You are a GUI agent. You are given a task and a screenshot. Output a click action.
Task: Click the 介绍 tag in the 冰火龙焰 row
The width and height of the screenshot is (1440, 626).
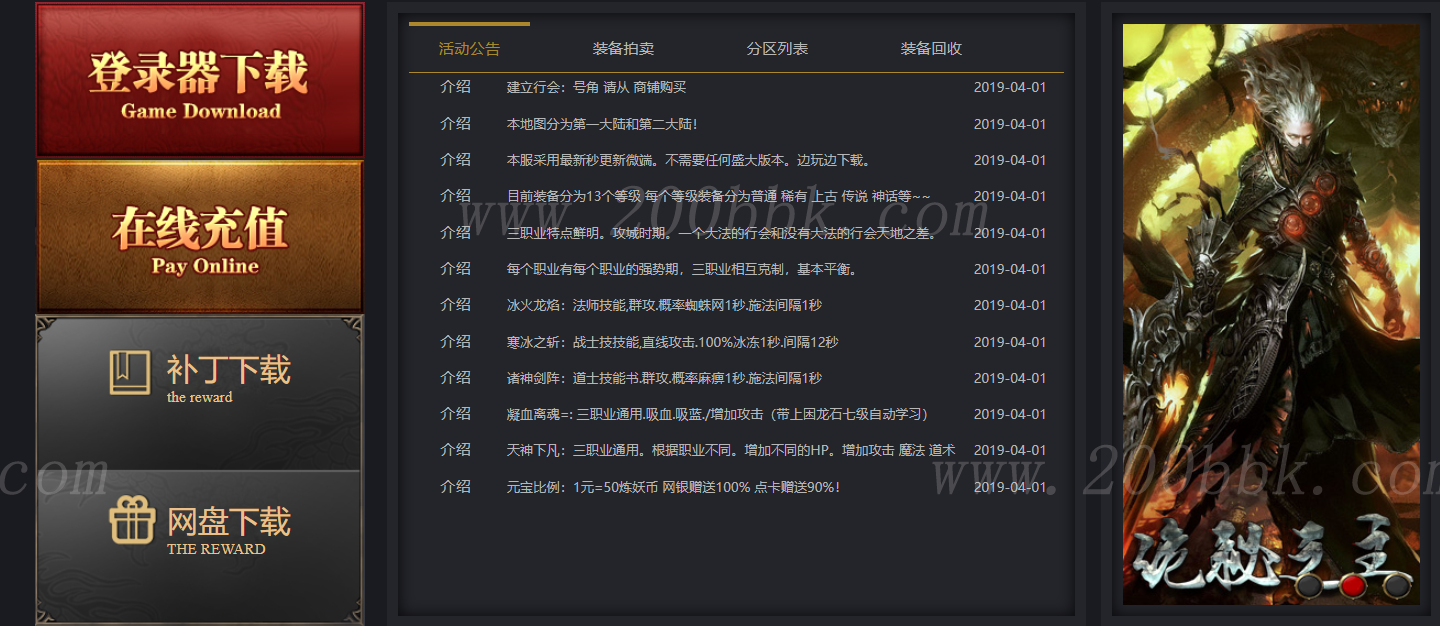(455, 305)
